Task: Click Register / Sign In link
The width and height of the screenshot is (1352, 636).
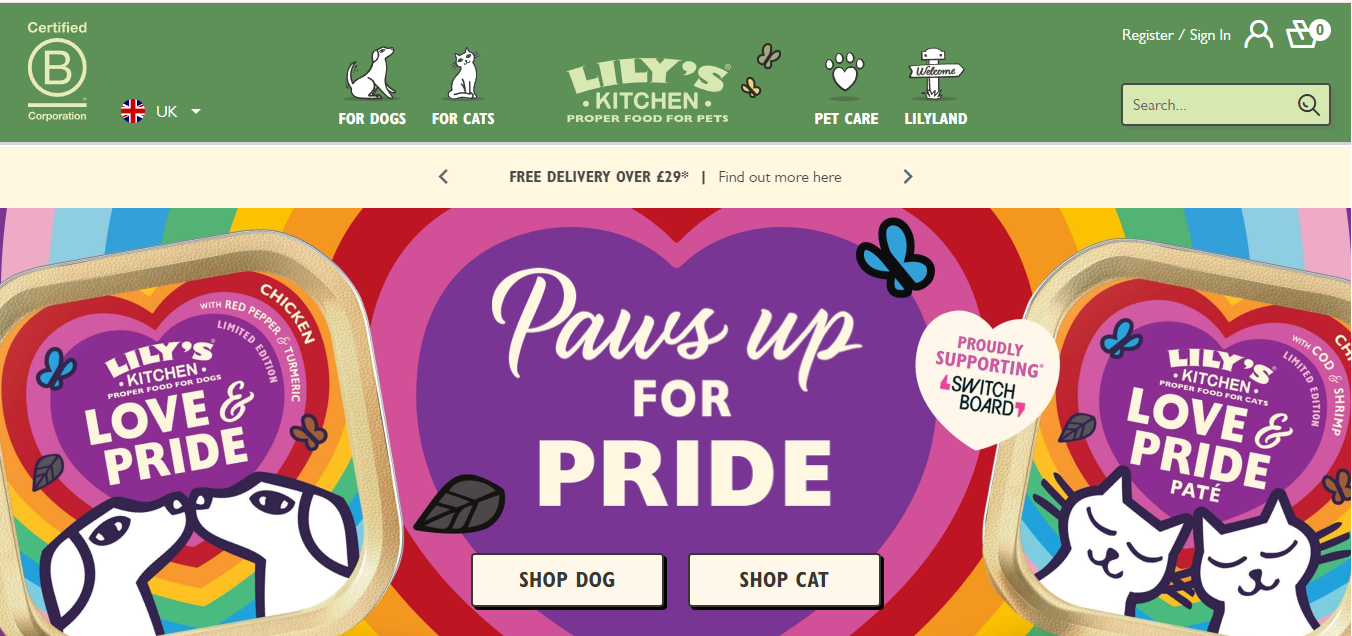Action: point(1176,35)
